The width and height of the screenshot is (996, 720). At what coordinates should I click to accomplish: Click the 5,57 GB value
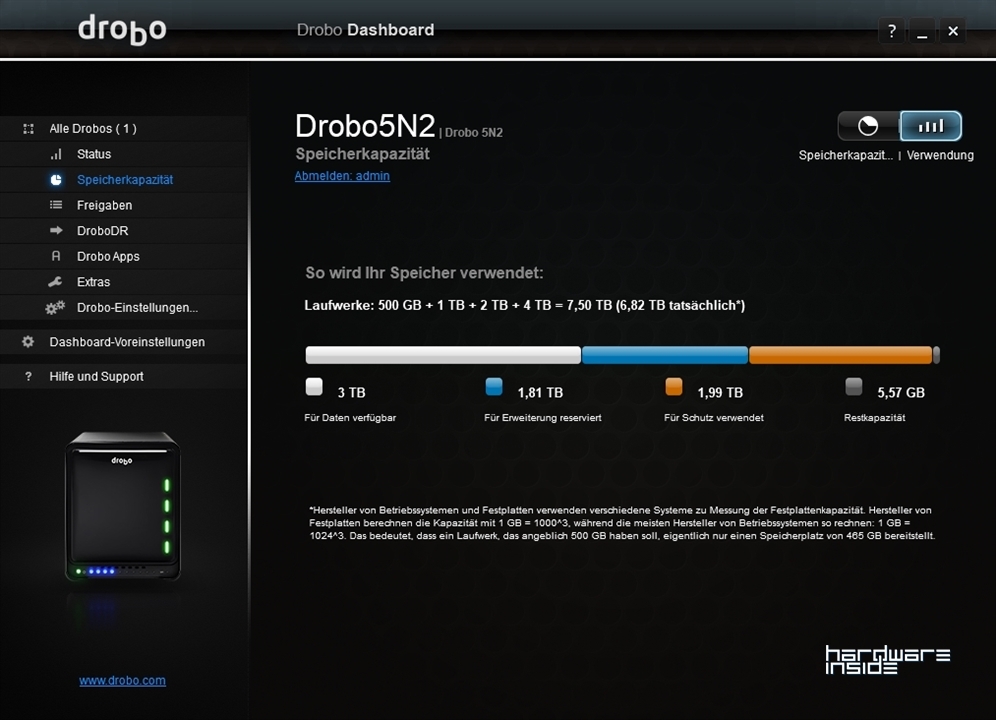click(901, 393)
